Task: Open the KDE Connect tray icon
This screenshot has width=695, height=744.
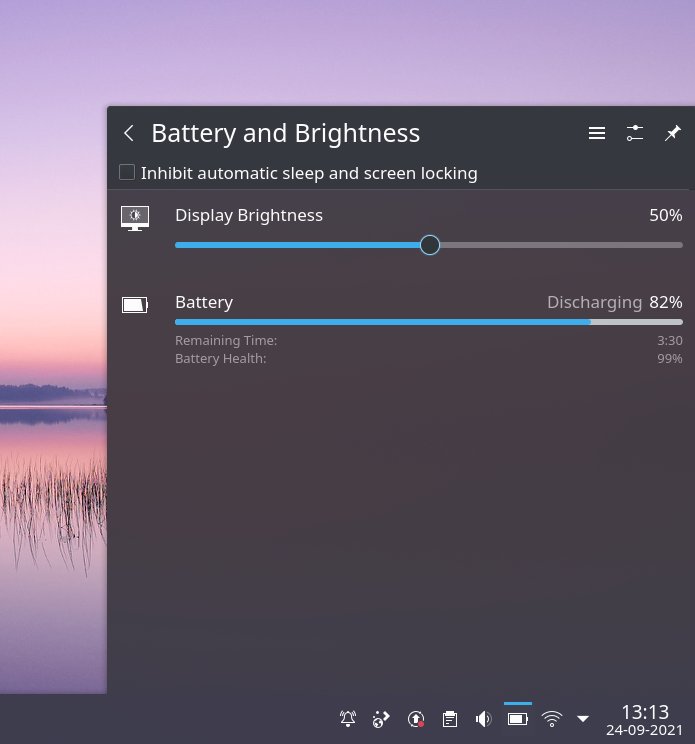Action: [x=381, y=718]
